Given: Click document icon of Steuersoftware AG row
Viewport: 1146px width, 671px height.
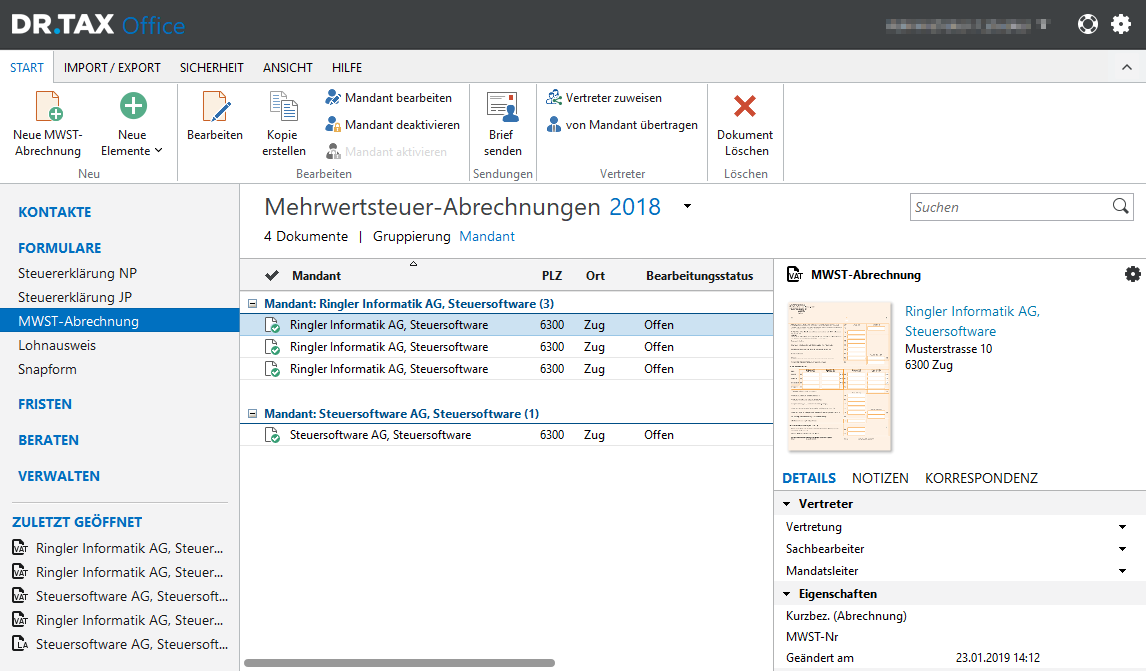Looking at the screenshot, I should pos(272,436).
